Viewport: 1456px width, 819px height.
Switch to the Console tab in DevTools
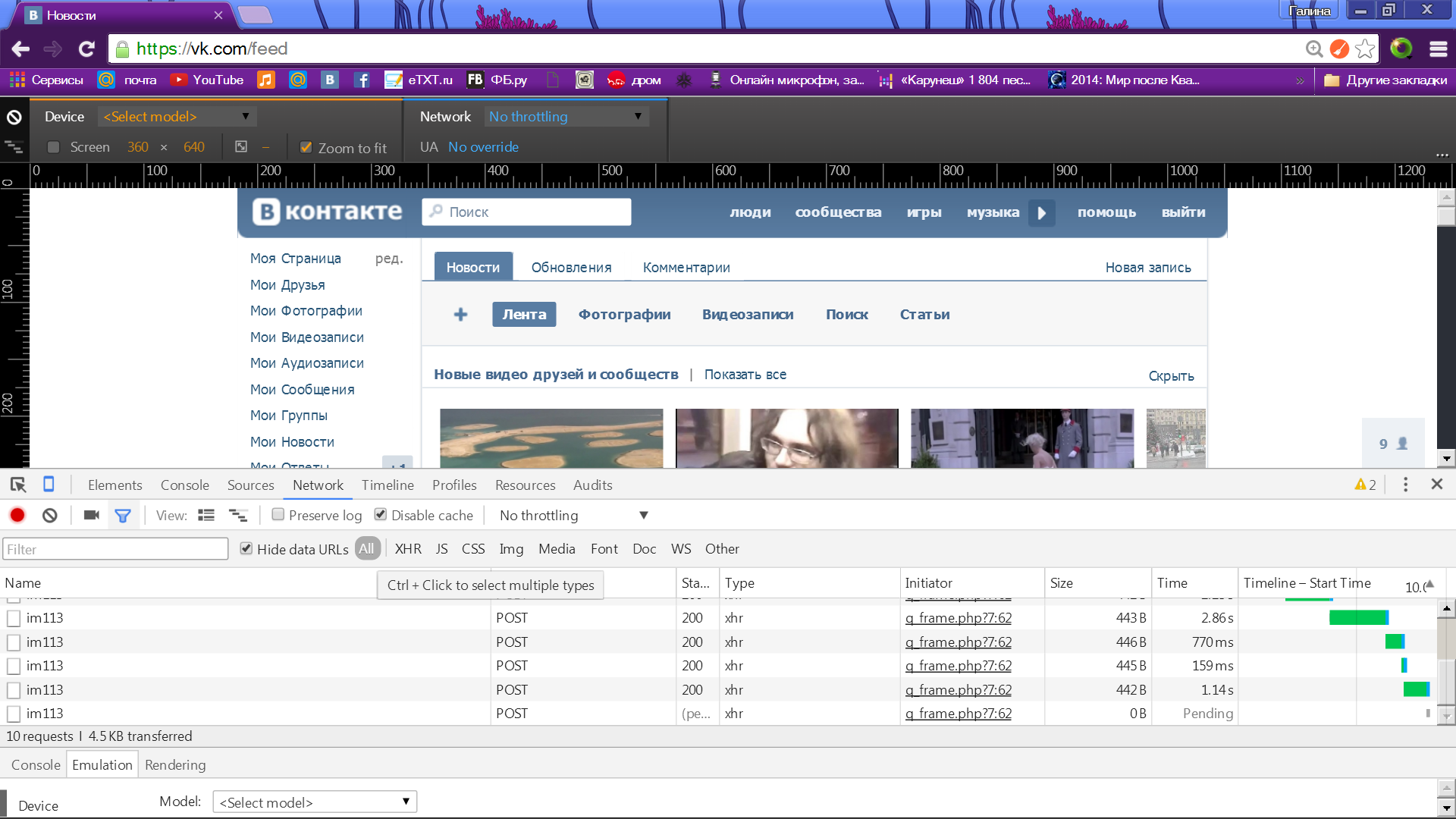coord(184,485)
